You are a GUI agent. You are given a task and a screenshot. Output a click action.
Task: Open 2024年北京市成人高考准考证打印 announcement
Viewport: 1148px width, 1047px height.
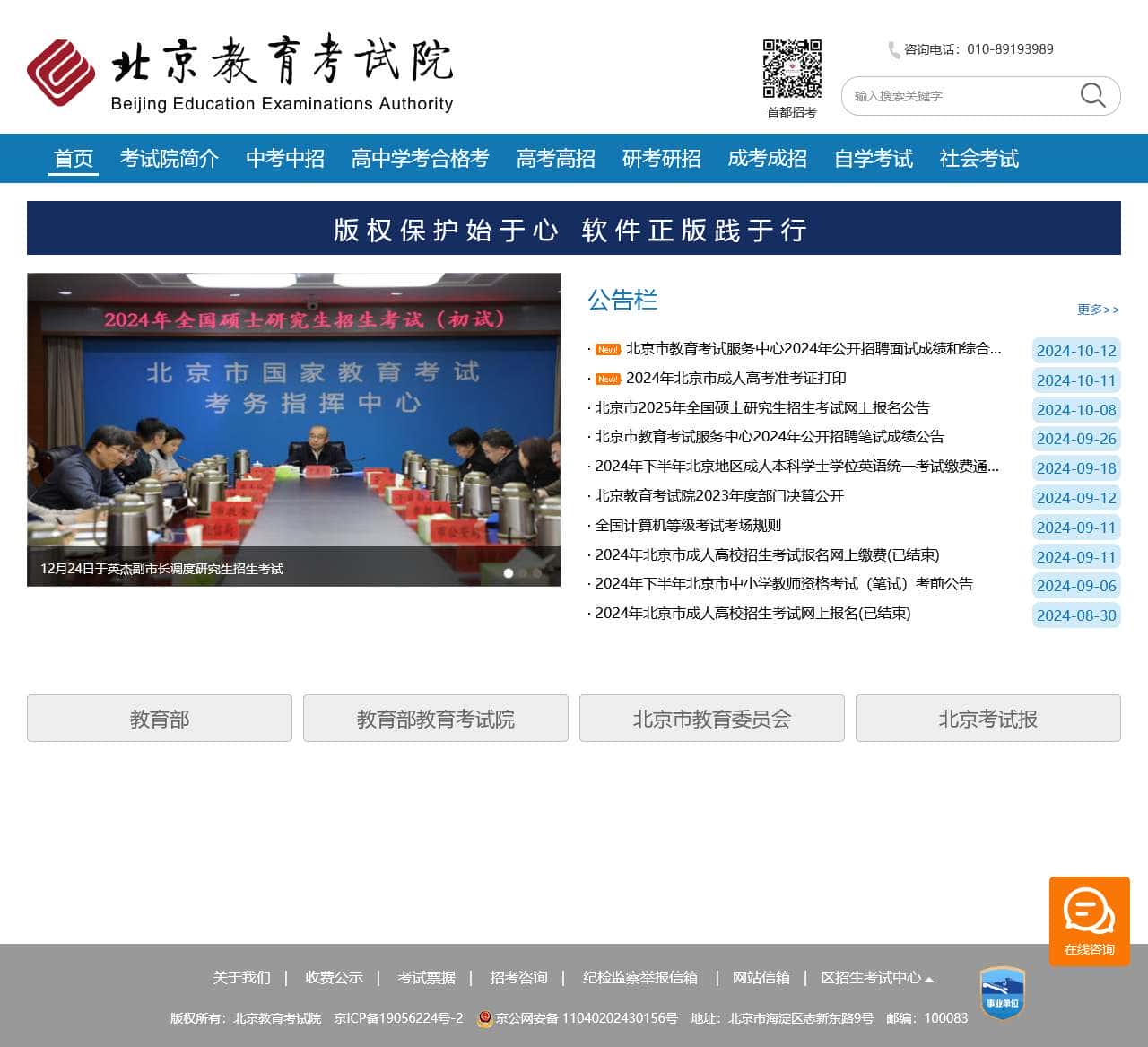click(x=735, y=379)
